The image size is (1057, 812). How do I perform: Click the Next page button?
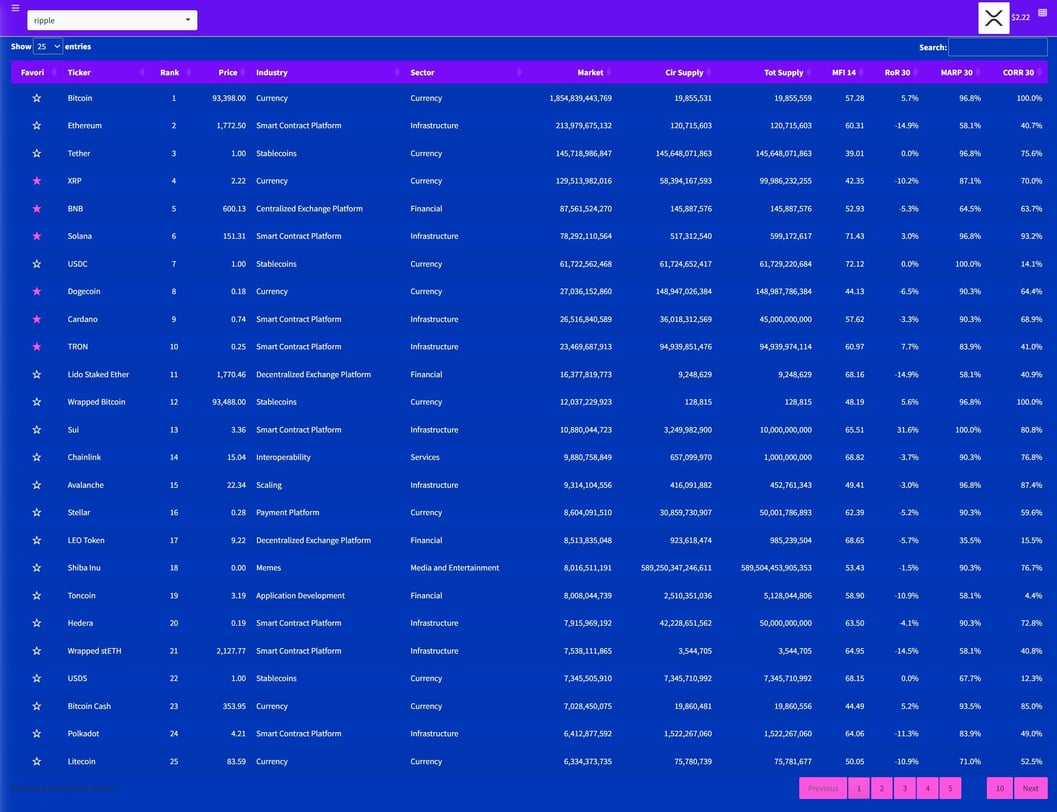tap(1031, 788)
